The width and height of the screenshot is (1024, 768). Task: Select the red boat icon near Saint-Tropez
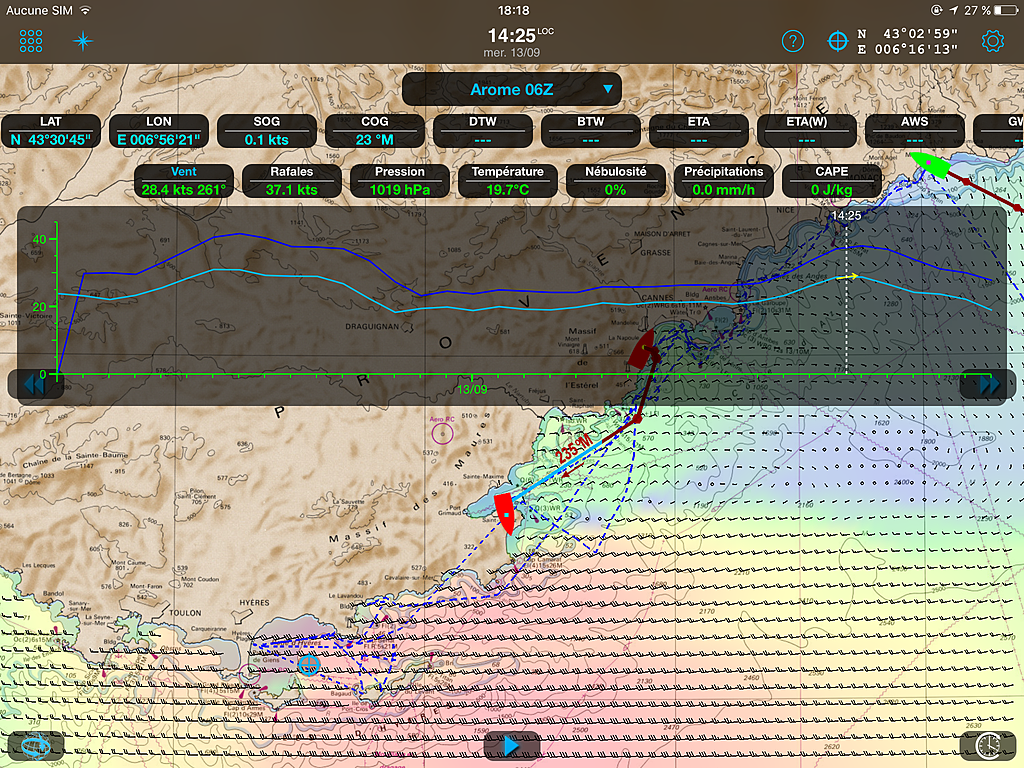(505, 515)
